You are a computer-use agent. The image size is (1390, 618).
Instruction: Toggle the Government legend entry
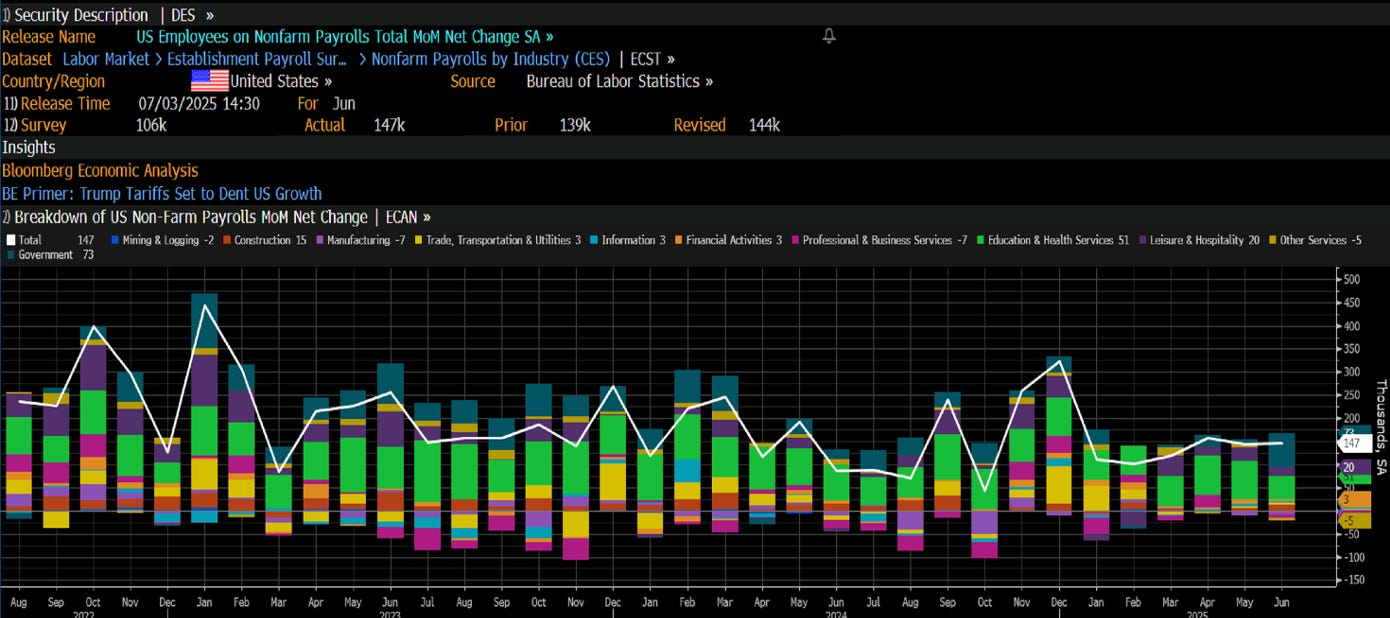click(49, 255)
